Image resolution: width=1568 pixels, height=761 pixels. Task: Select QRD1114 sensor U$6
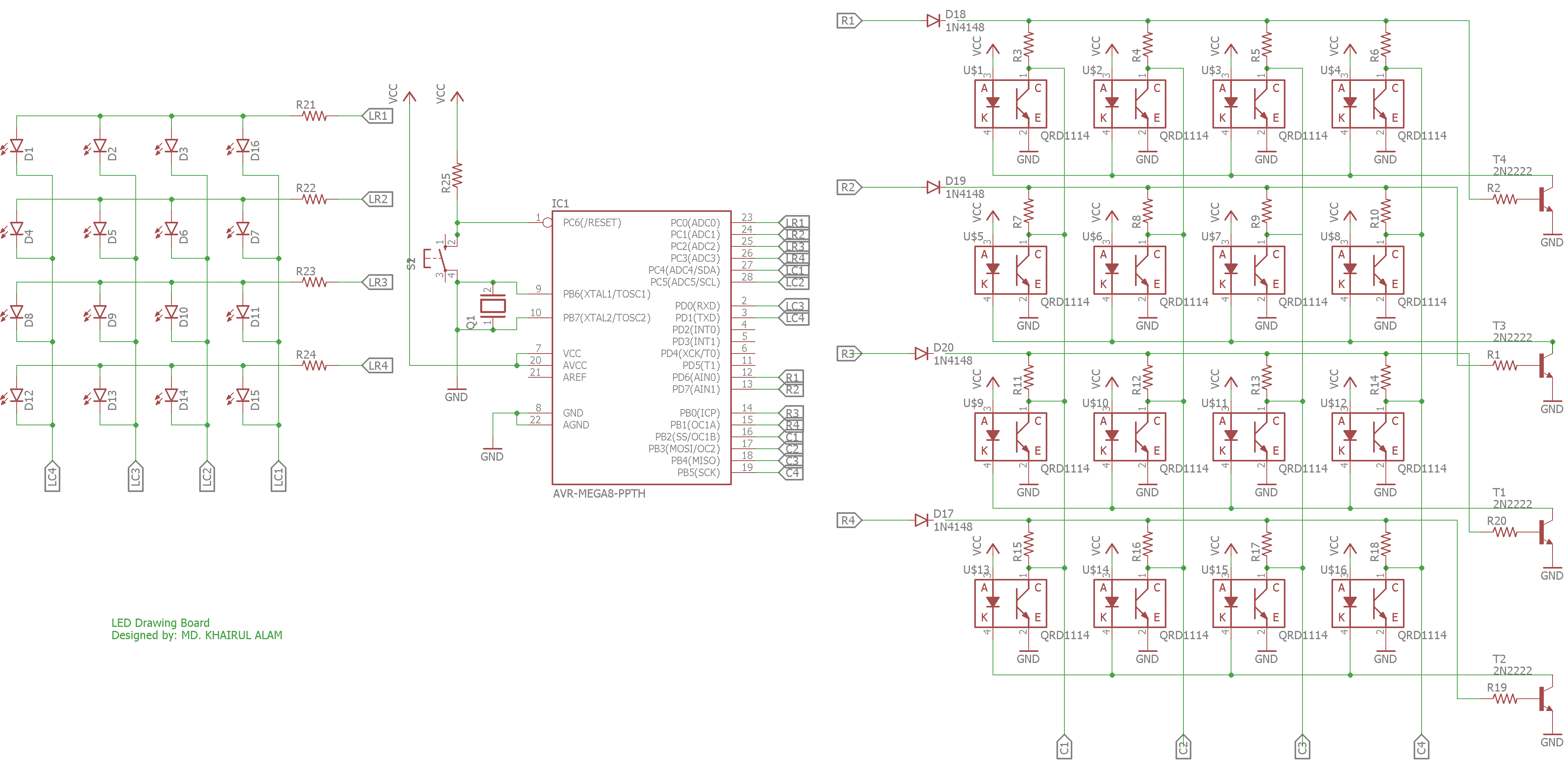point(1130,270)
